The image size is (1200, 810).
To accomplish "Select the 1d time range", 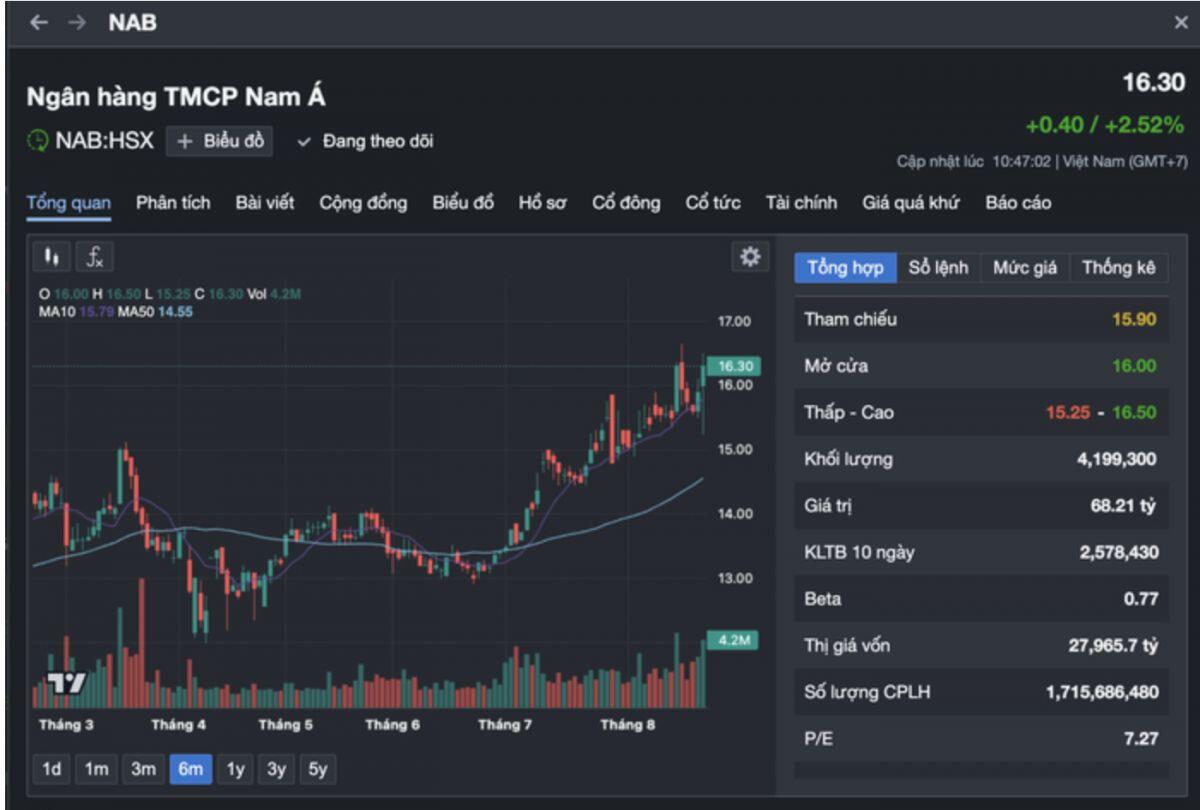I will point(52,769).
